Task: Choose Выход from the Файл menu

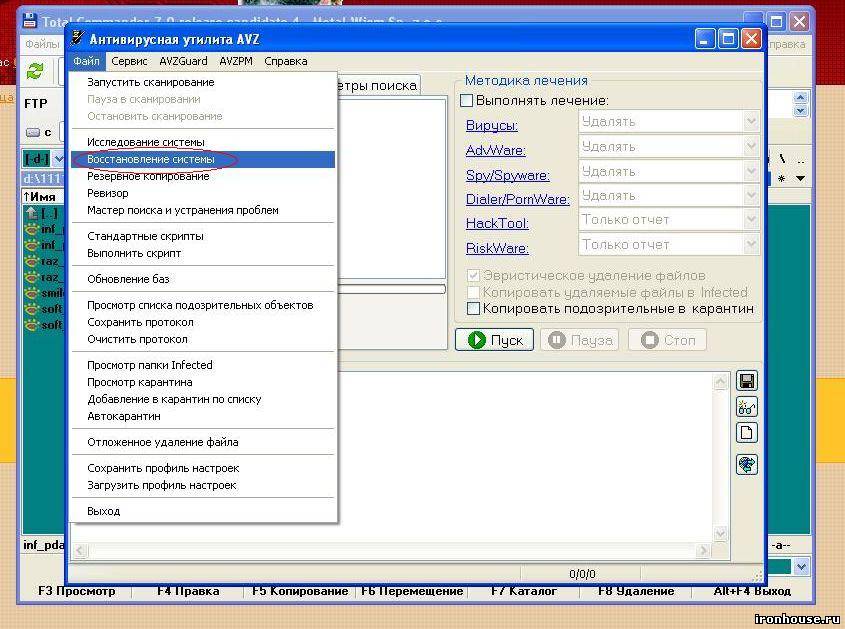Action: click(x=203, y=511)
